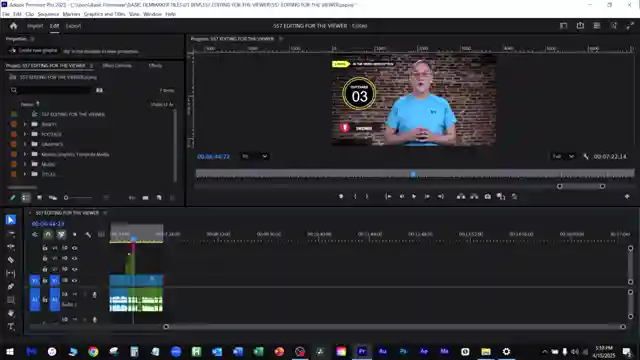
Task: Click Create new graphic in Properties
Action: 34,51
